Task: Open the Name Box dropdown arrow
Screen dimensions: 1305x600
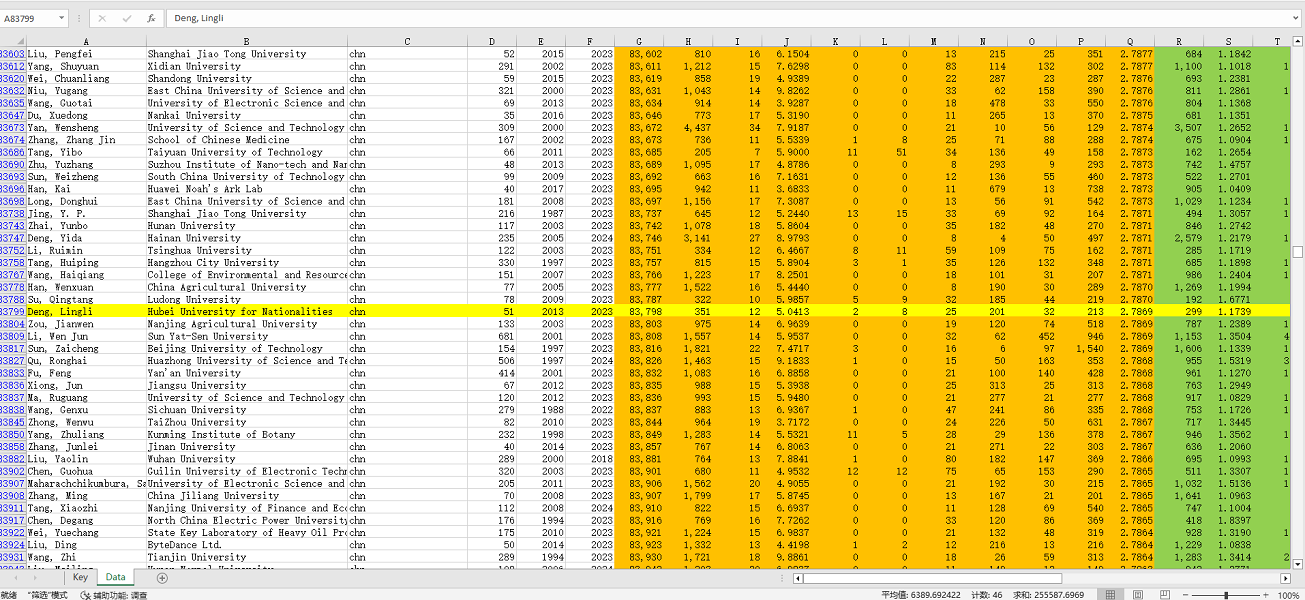Action: click(61, 18)
